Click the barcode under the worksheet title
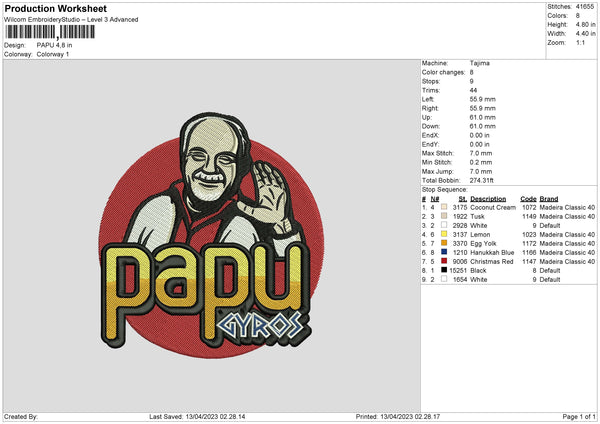The width and height of the screenshot is (600, 424). click(50, 32)
